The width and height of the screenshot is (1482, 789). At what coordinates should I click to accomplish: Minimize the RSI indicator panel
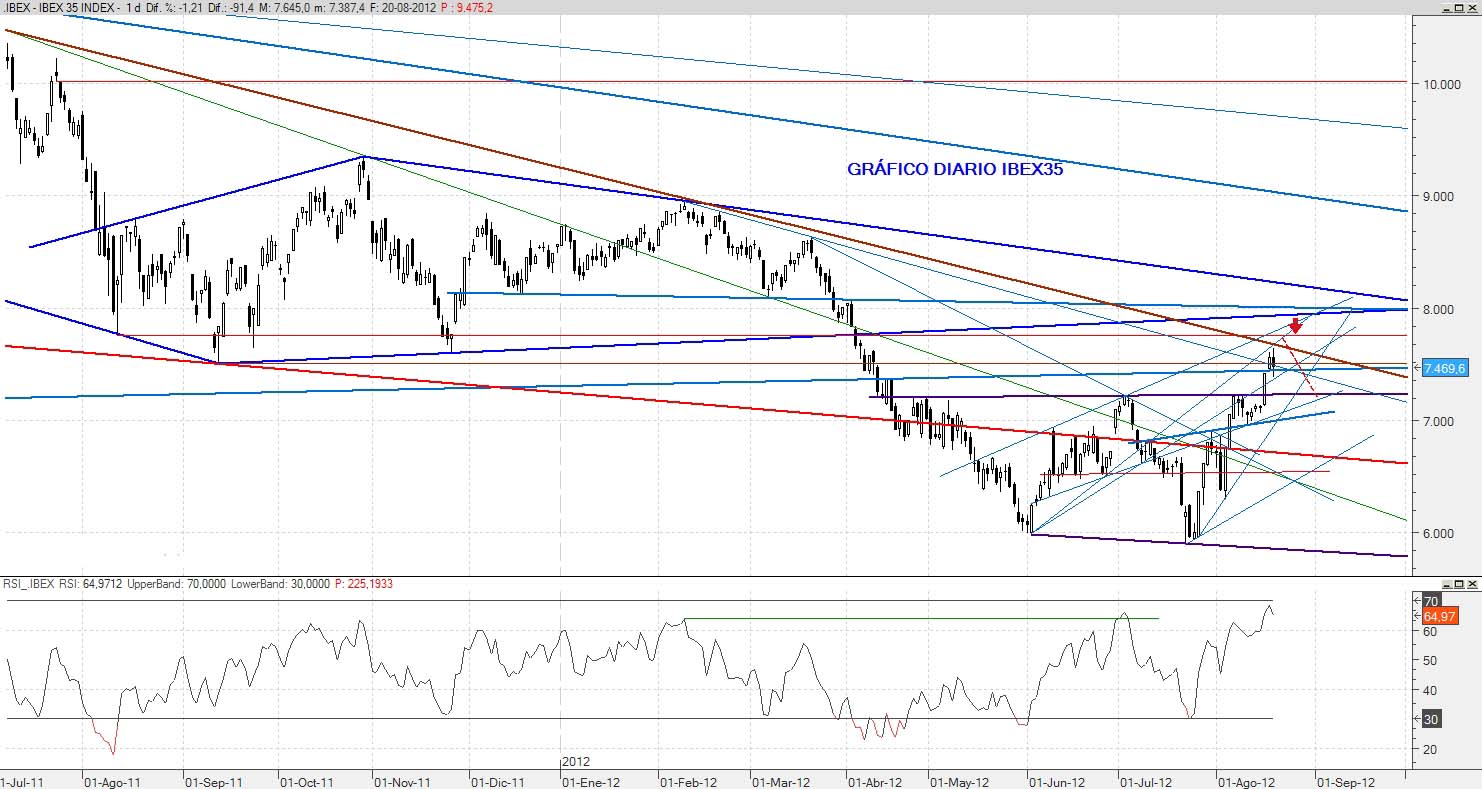pyautogui.click(x=1446, y=584)
